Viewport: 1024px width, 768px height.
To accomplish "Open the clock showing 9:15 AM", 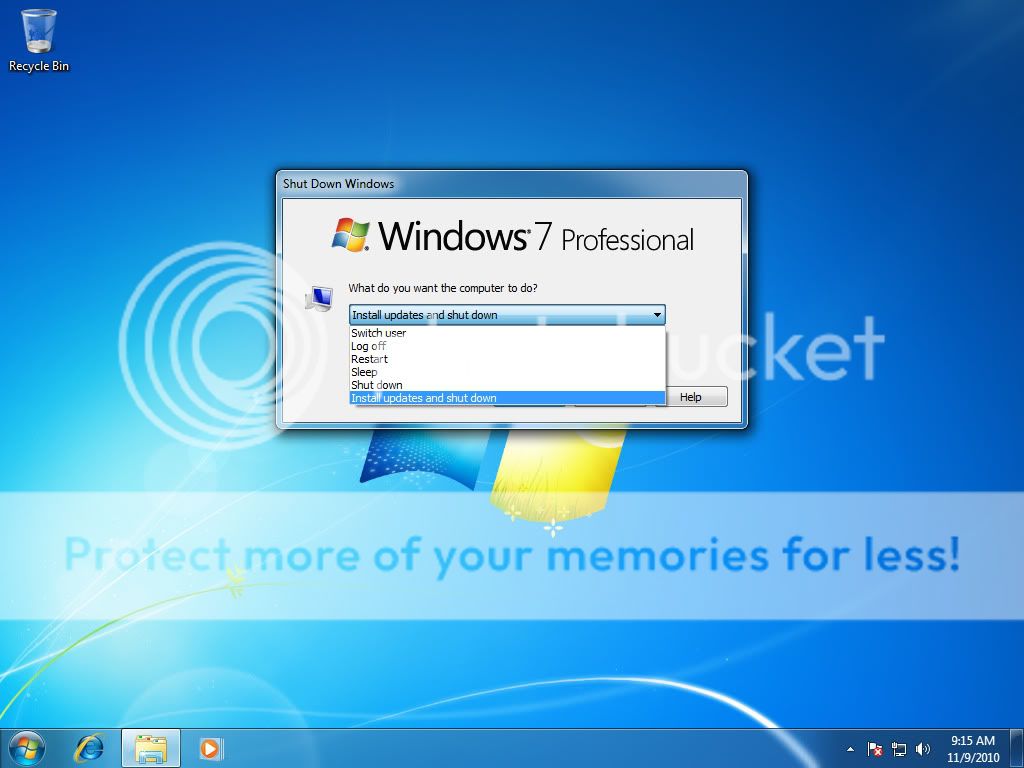I will (972, 748).
